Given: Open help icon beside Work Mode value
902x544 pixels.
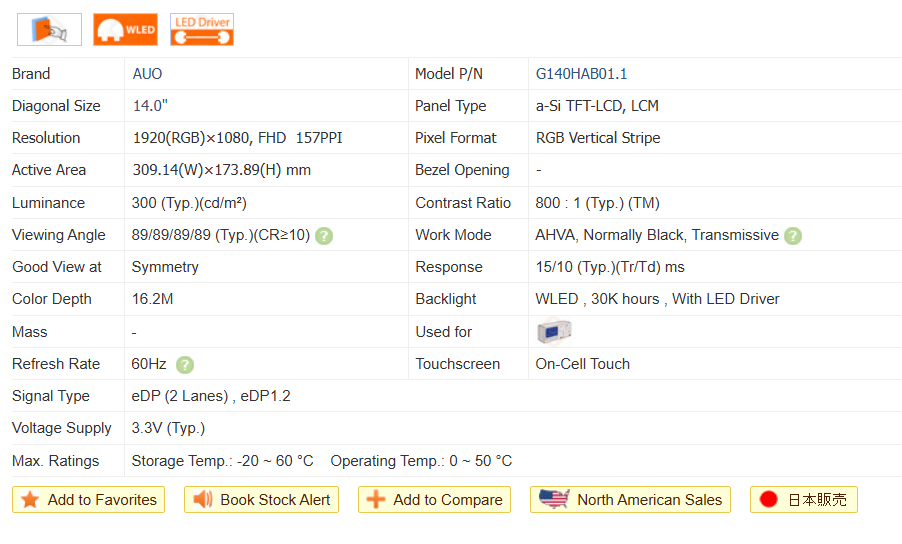Looking at the screenshot, I should point(793,236).
